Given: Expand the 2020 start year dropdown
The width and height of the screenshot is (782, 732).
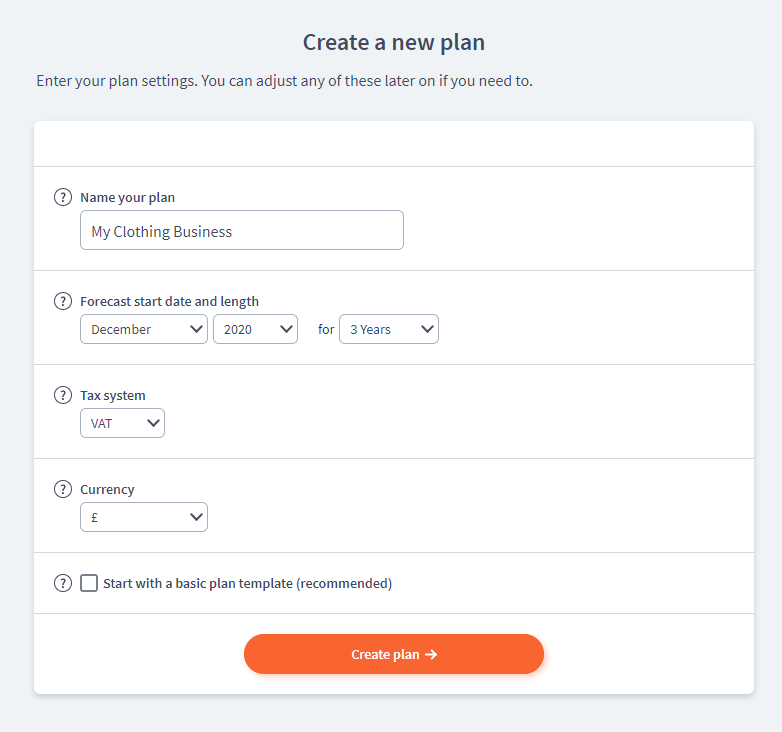Looking at the screenshot, I should click(x=255, y=329).
